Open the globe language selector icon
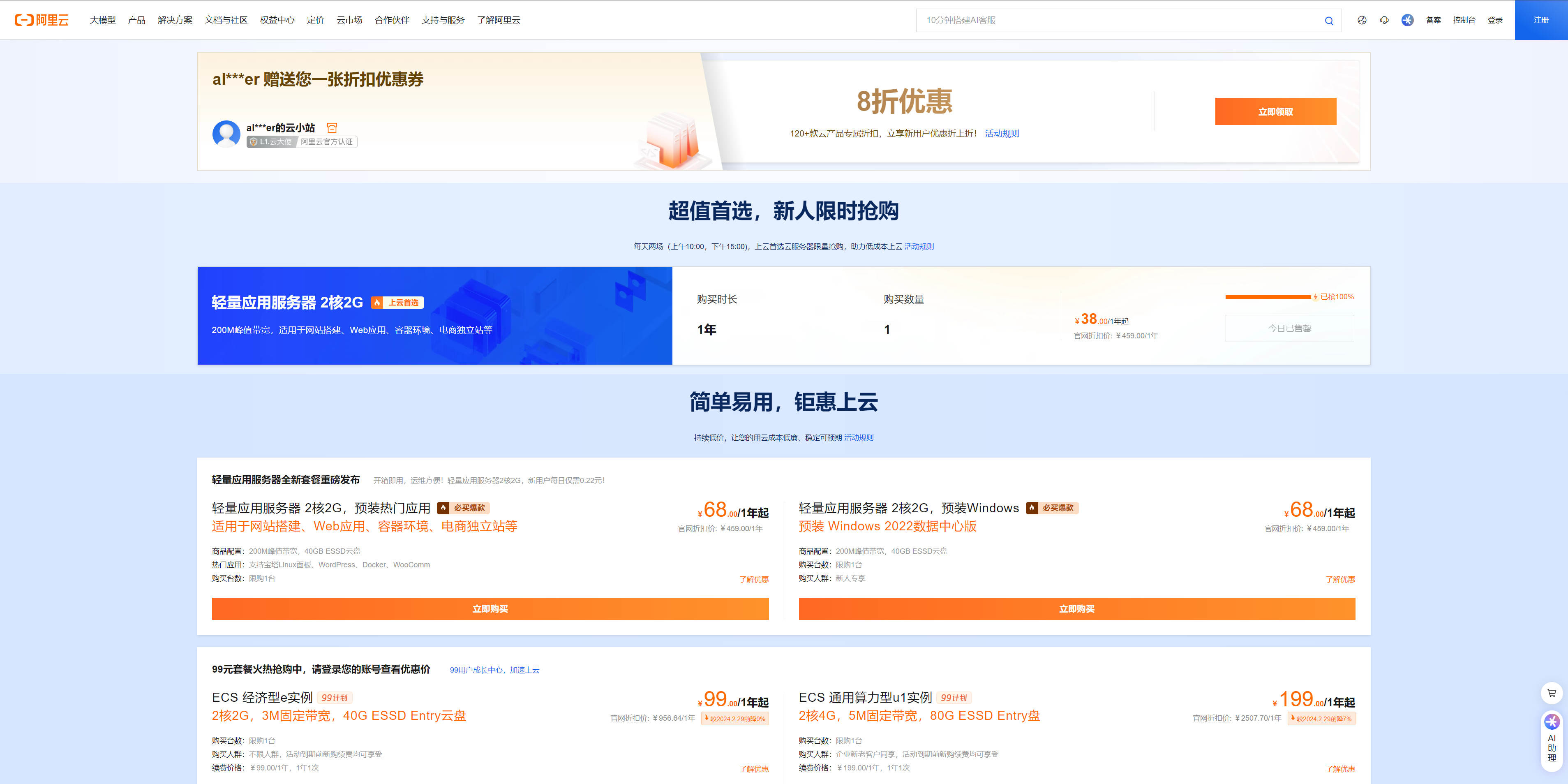The height and width of the screenshot is (784, 1568). (1362, 20)
